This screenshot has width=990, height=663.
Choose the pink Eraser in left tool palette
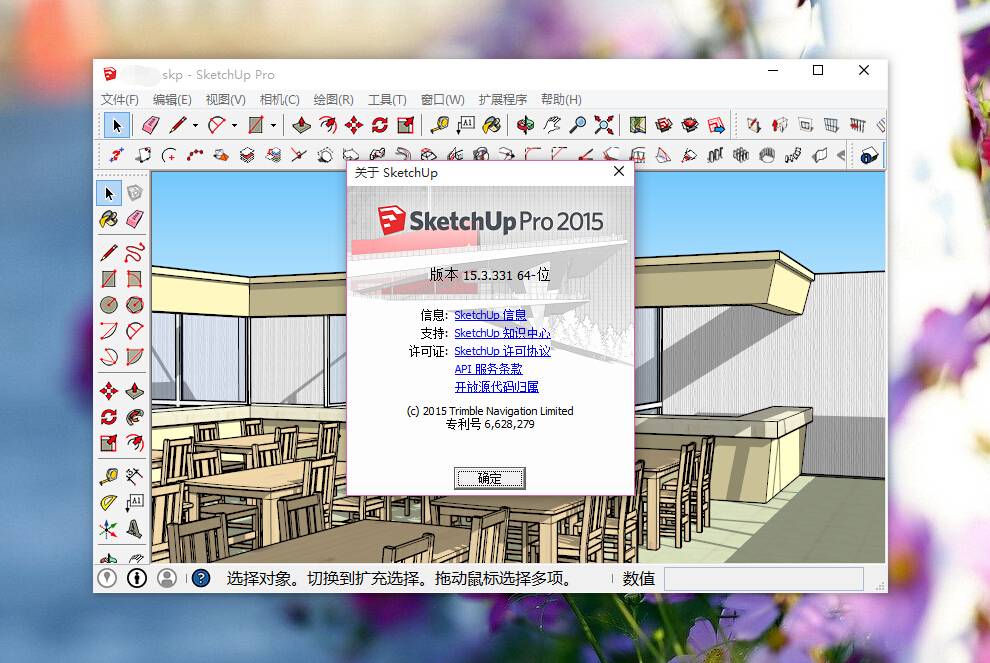pos(134,219)
